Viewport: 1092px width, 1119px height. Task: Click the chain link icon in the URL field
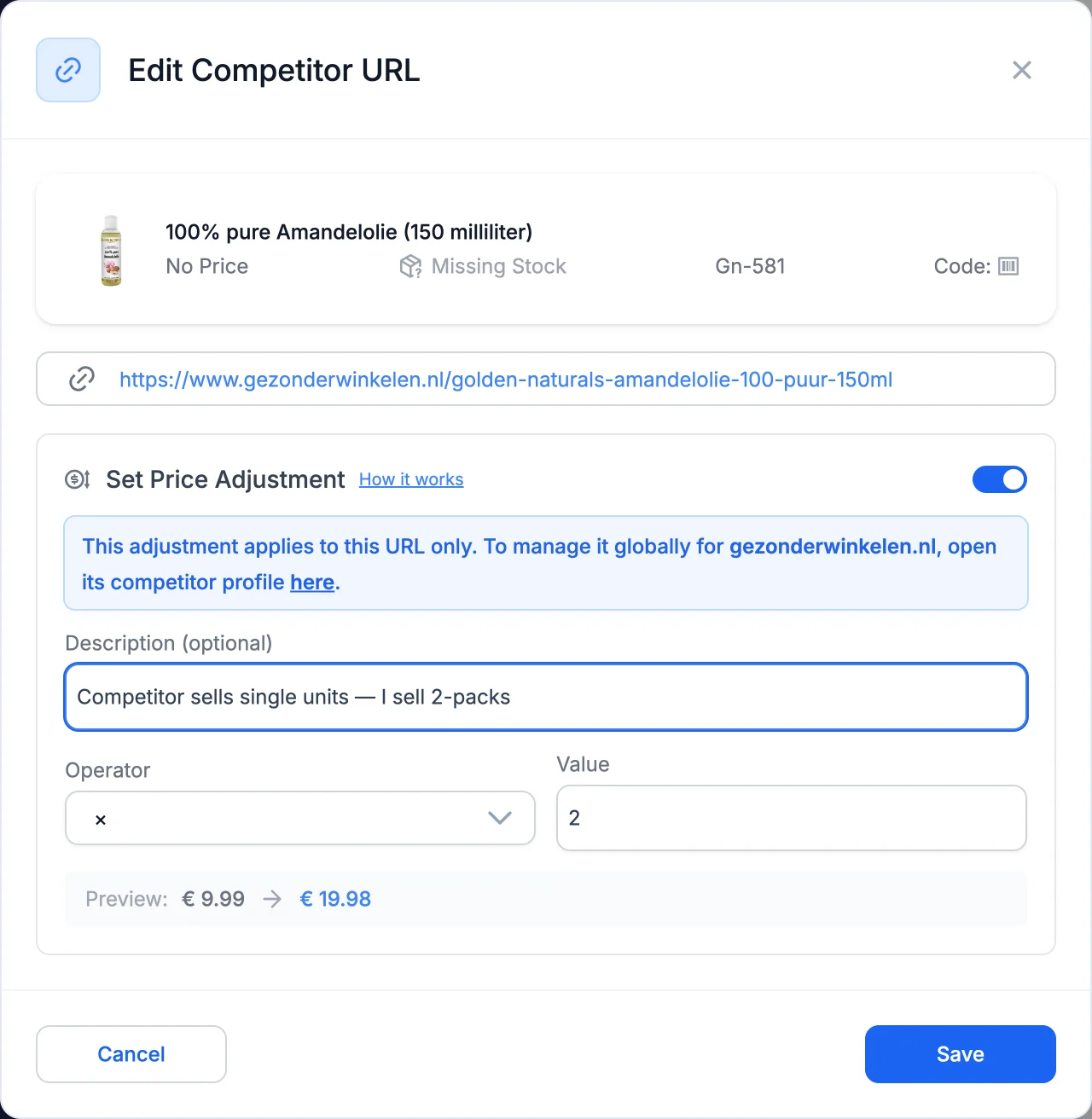coord(82,379)
